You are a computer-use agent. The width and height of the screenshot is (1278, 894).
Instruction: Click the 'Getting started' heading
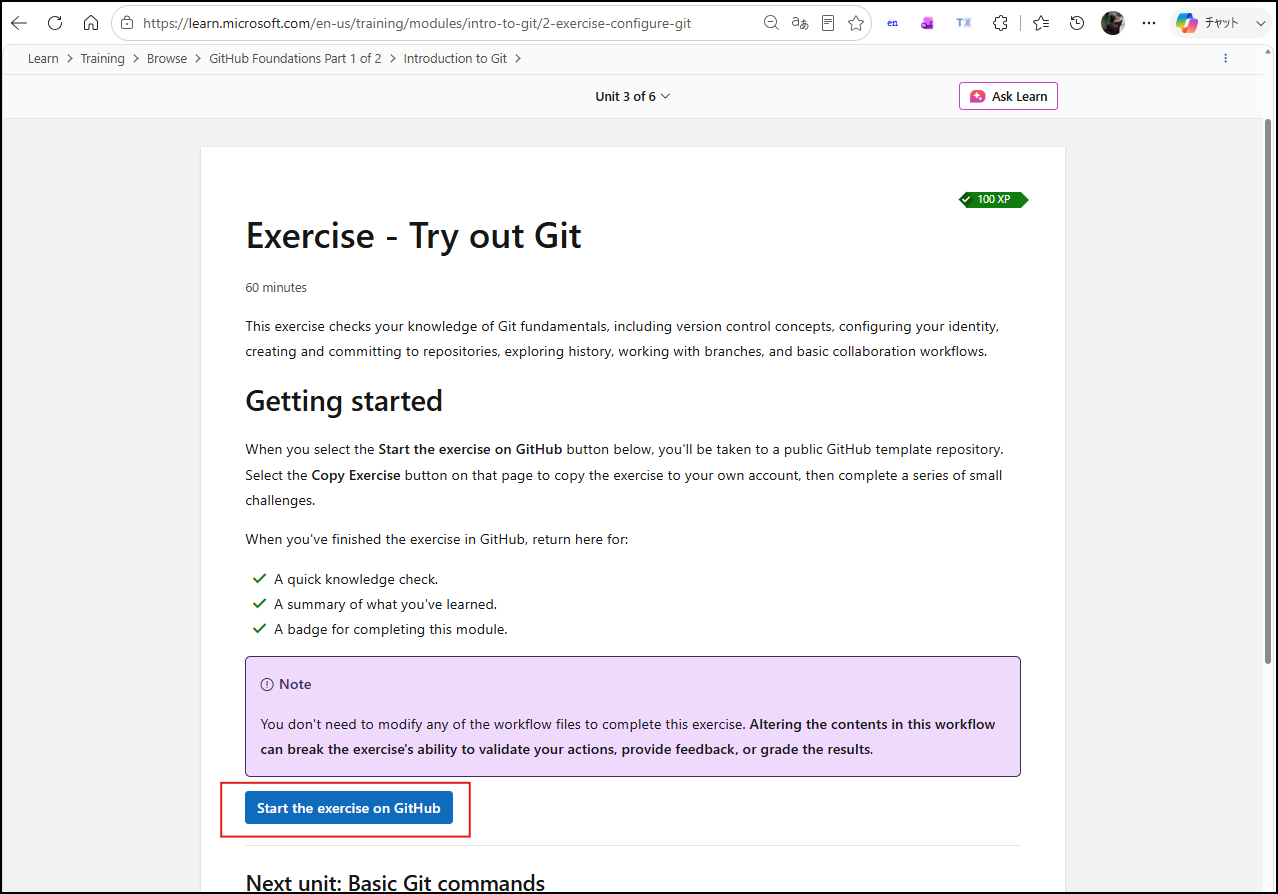tap(344, 401)
